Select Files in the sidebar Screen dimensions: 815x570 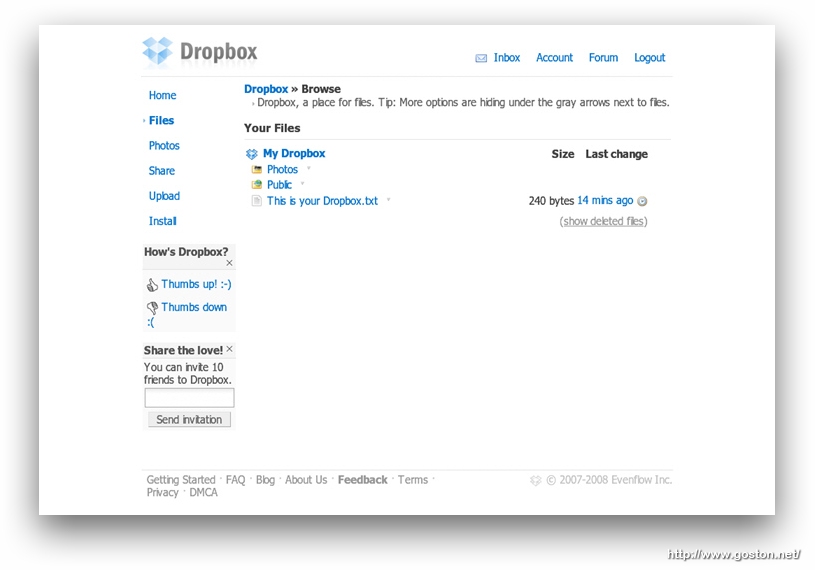[161, 121]
